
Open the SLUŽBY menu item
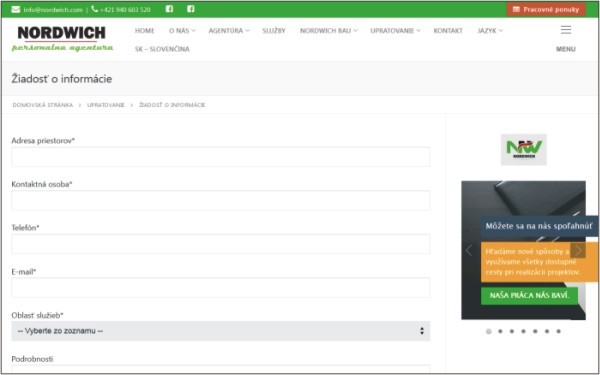(274, 31)
